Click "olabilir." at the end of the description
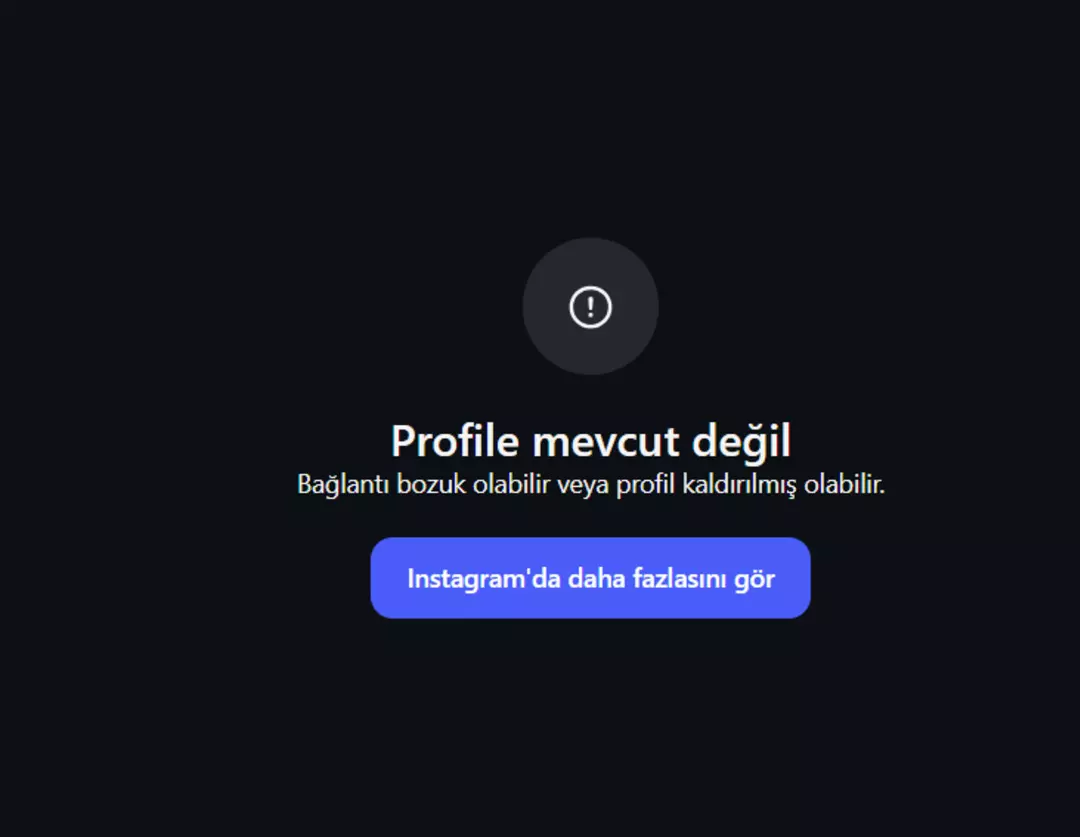The height and width of the screenshot is (837, 1080). pyautogui.click(x=844, y=484)
